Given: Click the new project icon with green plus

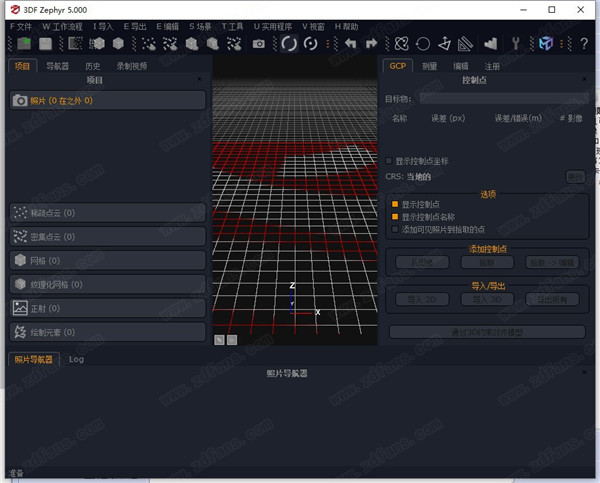Looking at the screenshot, I should 24,43.
